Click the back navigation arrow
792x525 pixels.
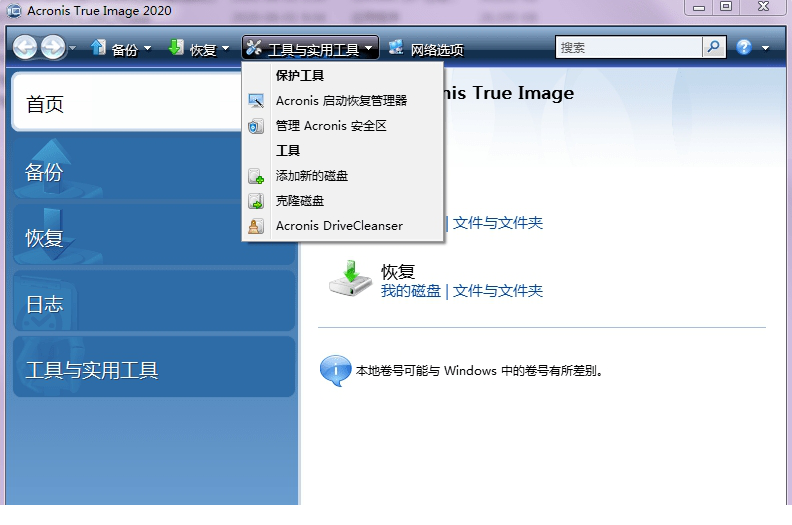tap(24, 48)
